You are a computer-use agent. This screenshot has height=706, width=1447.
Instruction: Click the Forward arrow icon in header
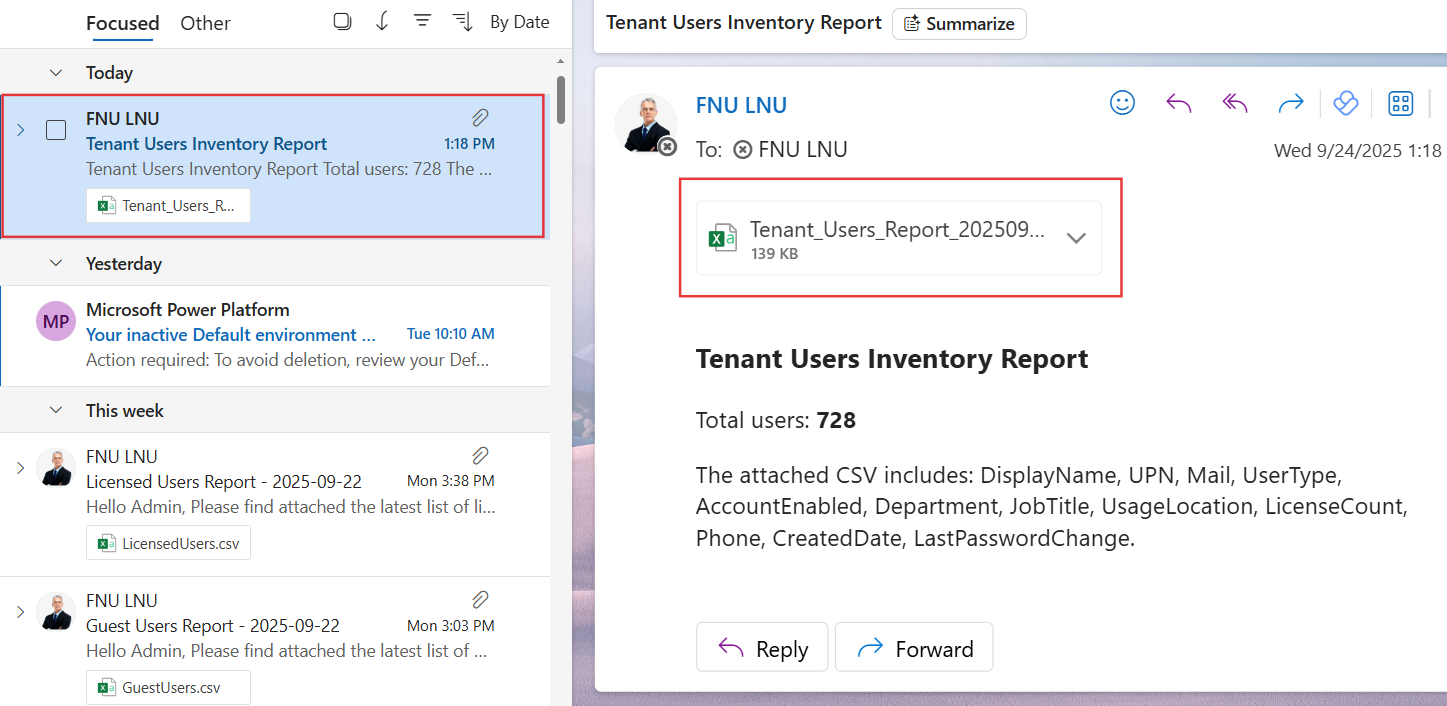tap(1291, 103)
